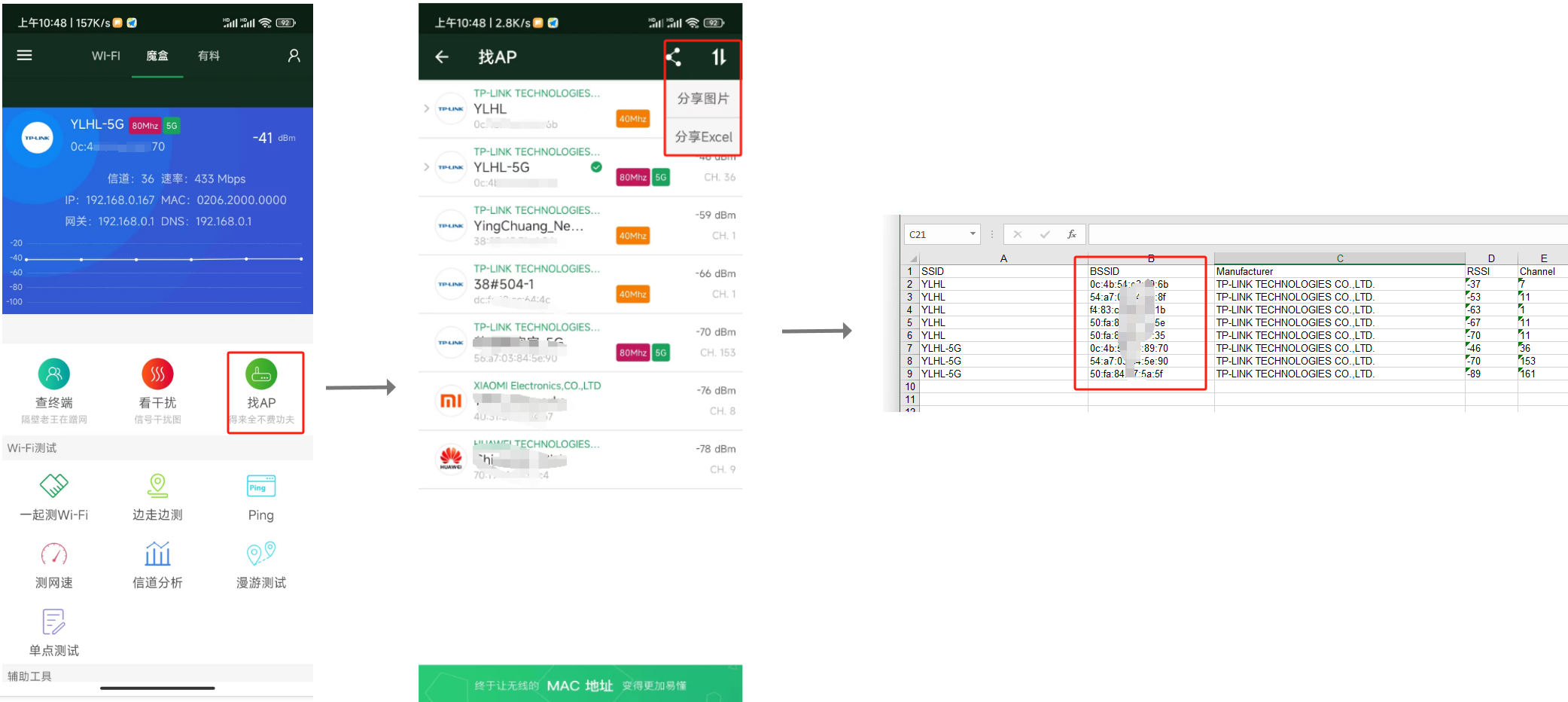
Task: Tap the 40Mhz badge on the YLHL row
Action: pyautogui.click(x=633, y=118)
